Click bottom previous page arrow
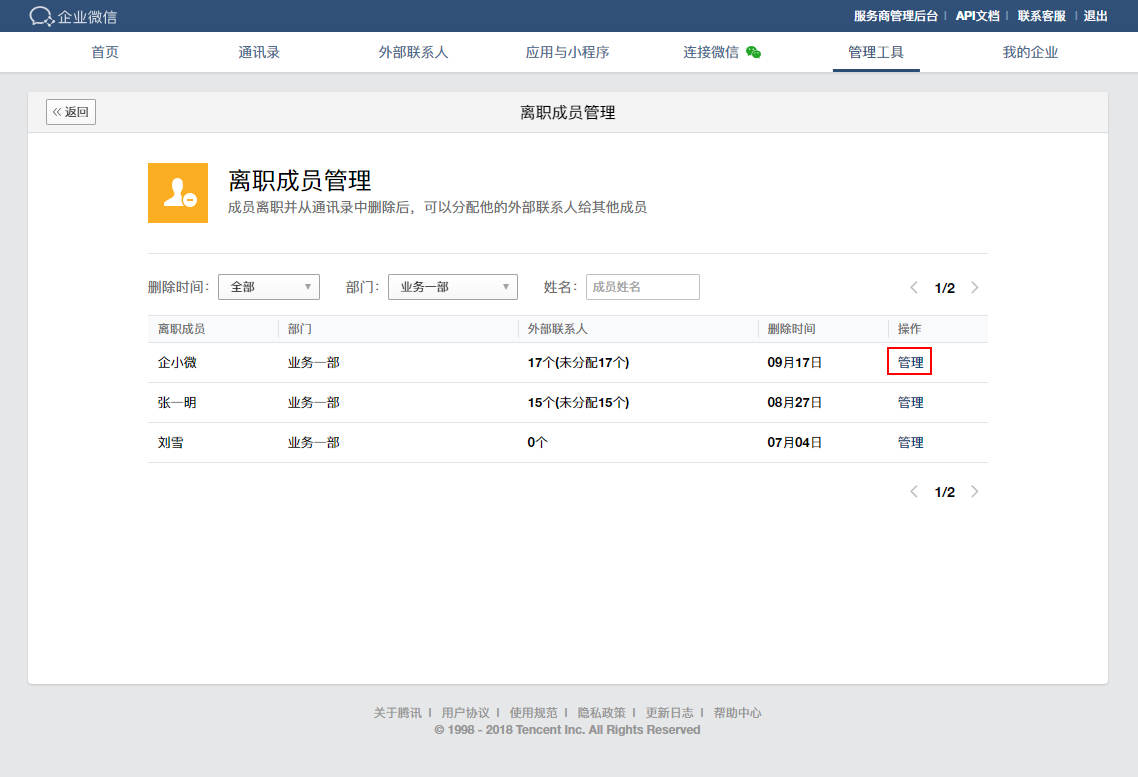Screen dimensions: 1138x777 (914, 492)
